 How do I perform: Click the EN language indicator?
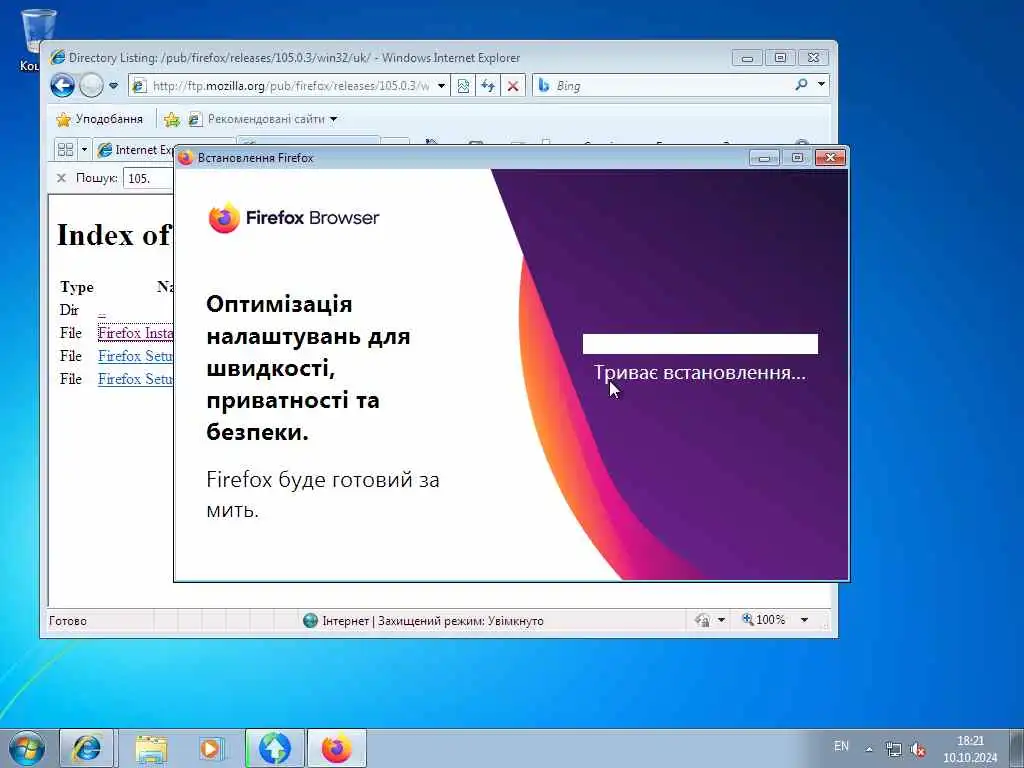point(841,746)
